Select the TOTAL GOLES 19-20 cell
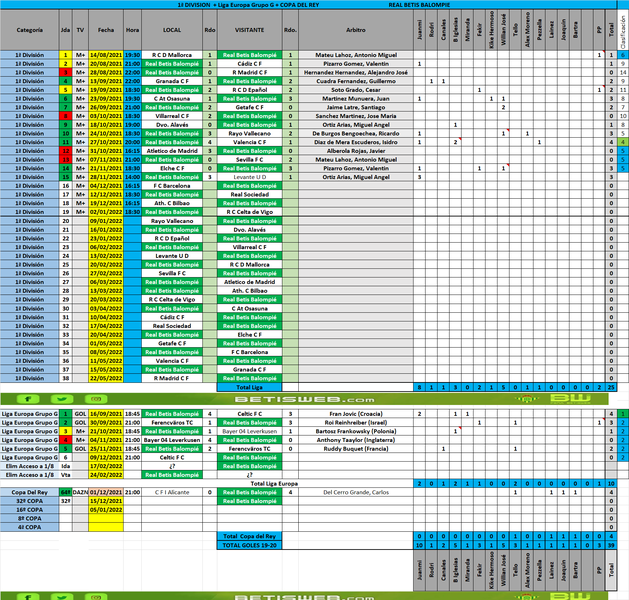The width and height of the screenshot is (629, 600). [x=250, y=545]
